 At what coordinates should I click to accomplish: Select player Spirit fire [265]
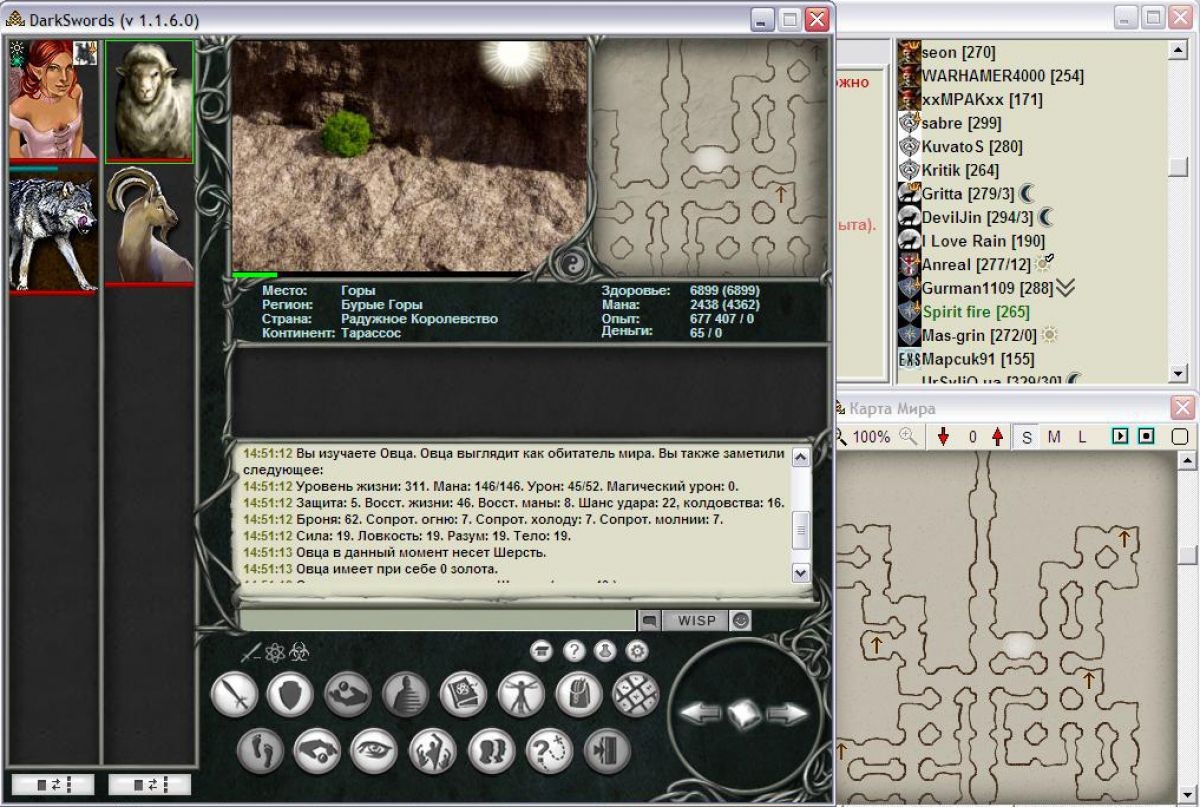coord(975,312)
